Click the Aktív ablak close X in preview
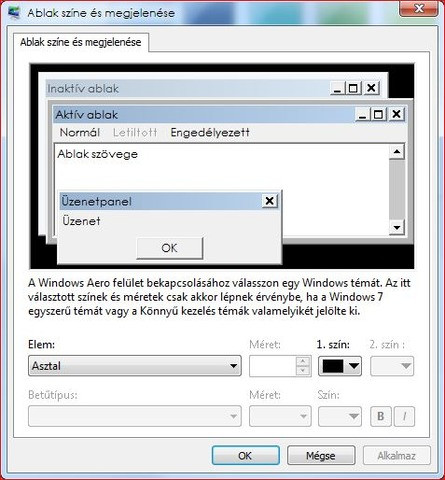The height and width of the screenshot is (480, 445). point(396,114)
